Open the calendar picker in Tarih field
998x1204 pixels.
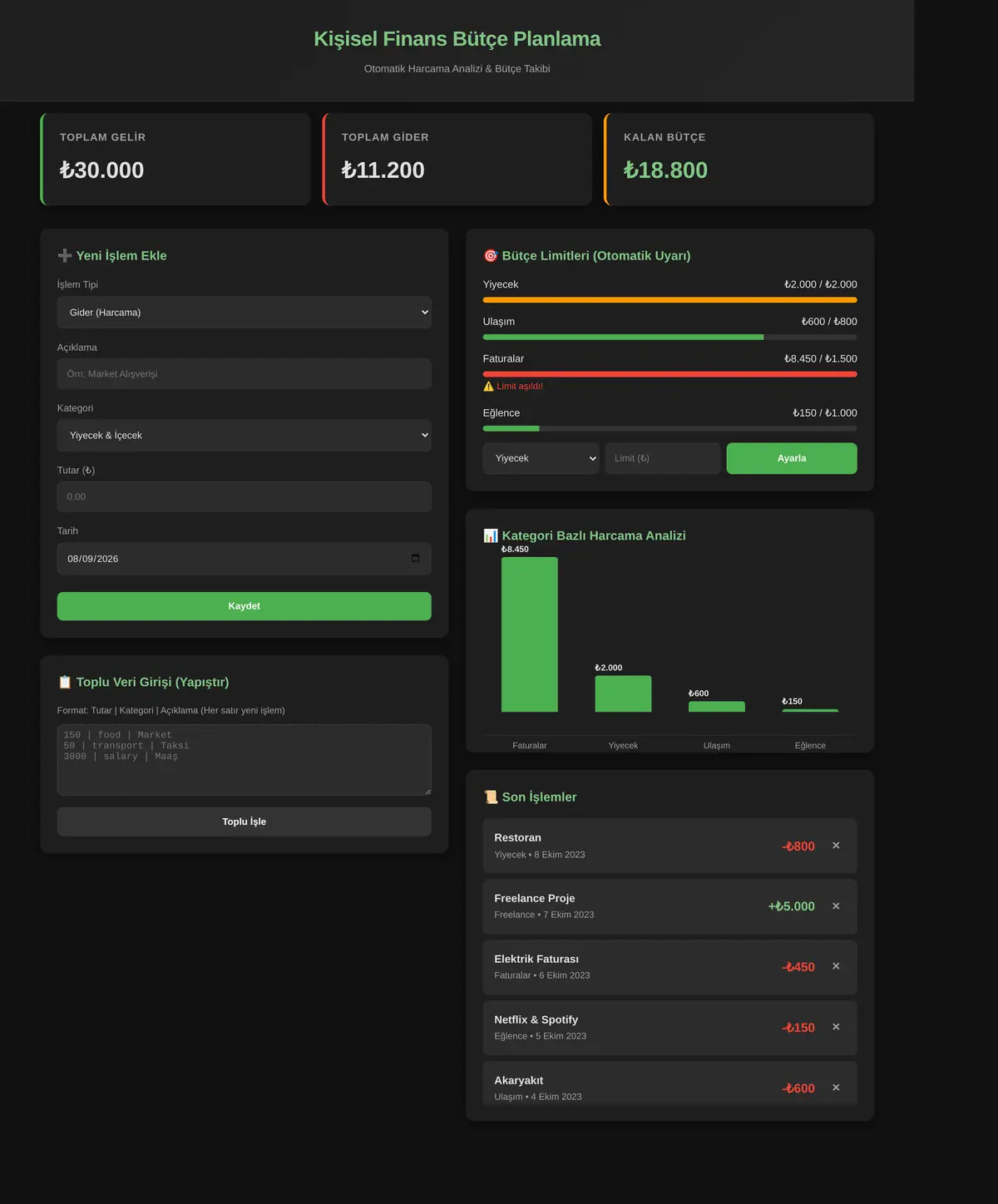tap(415, 558)
